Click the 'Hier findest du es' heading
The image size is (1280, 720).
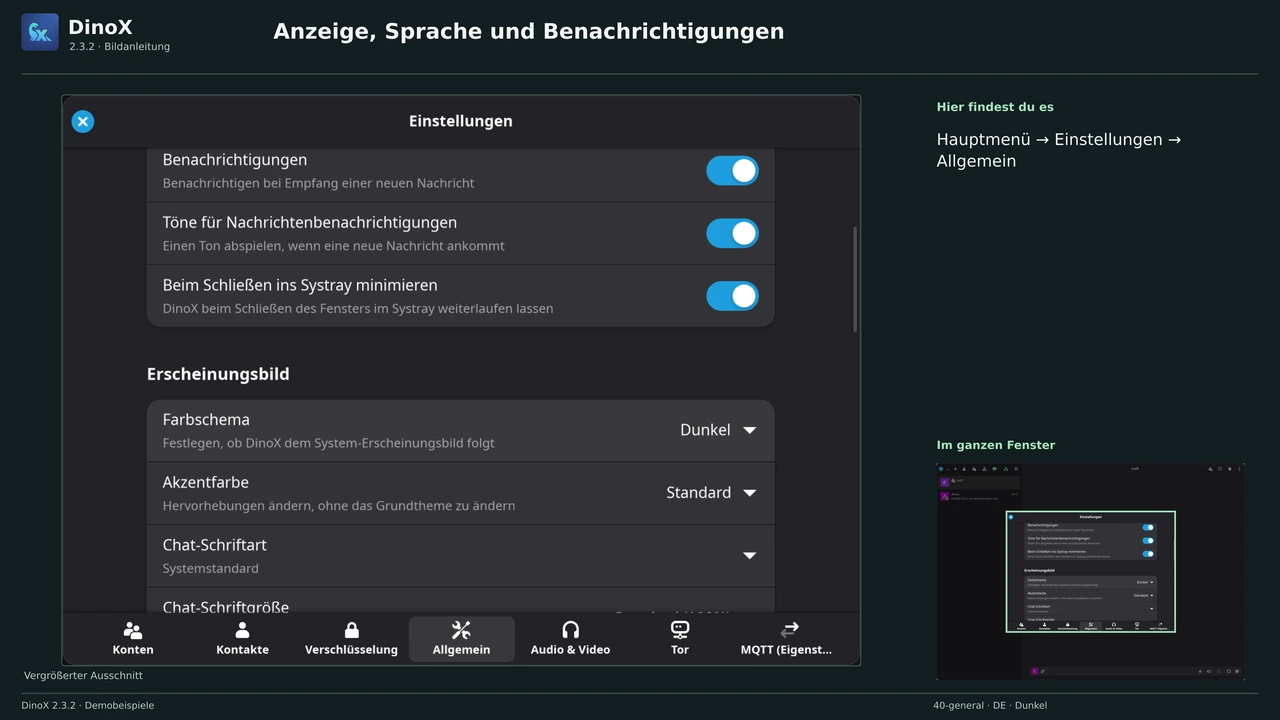pos(995,107)
